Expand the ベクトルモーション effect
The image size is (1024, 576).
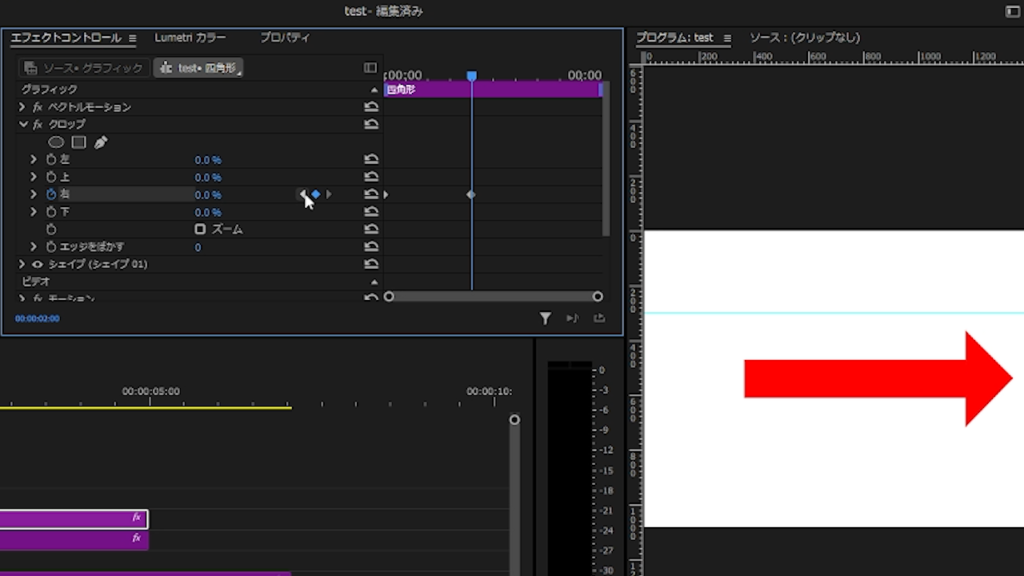(22, 106)
